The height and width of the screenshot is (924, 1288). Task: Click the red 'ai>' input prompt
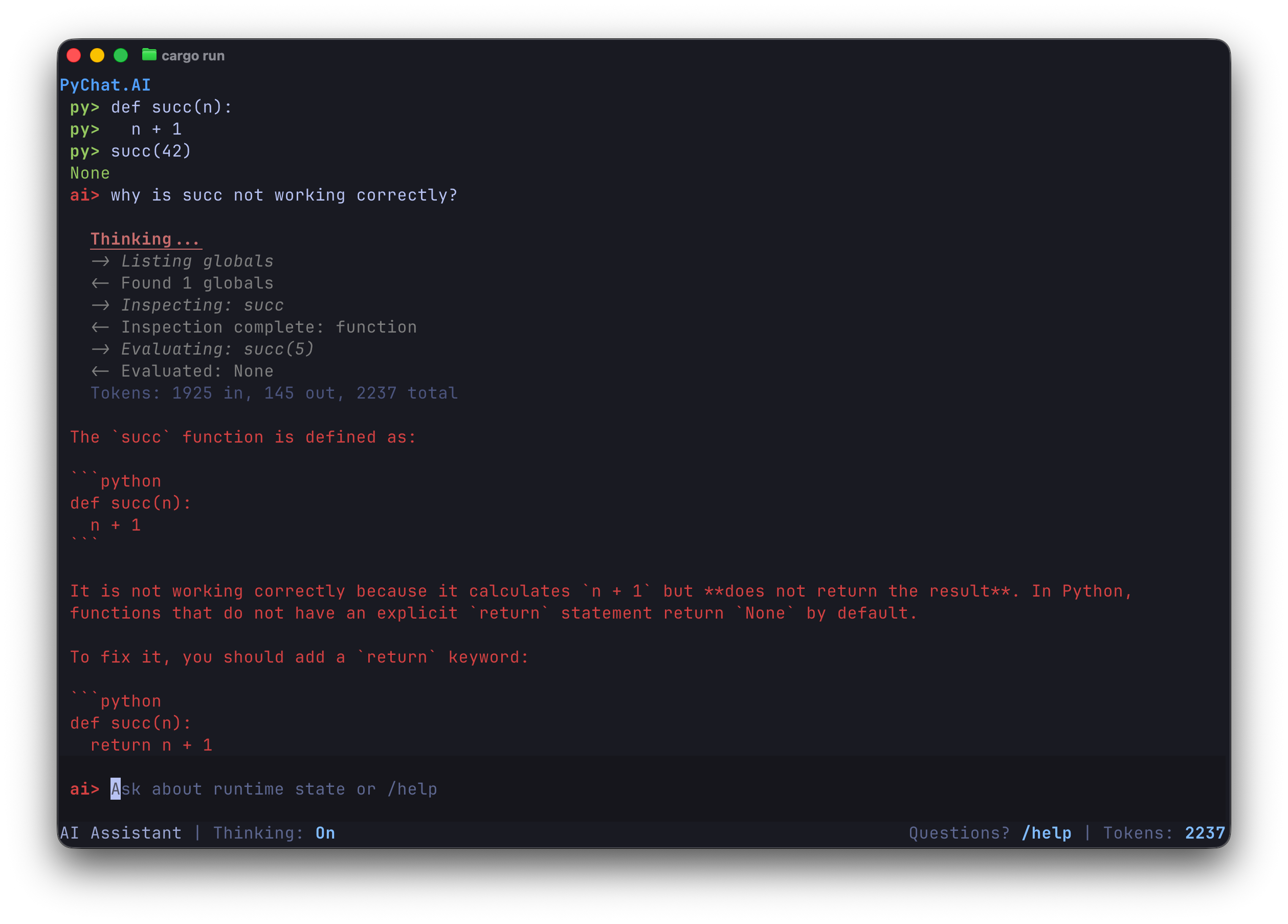point(84,789)
